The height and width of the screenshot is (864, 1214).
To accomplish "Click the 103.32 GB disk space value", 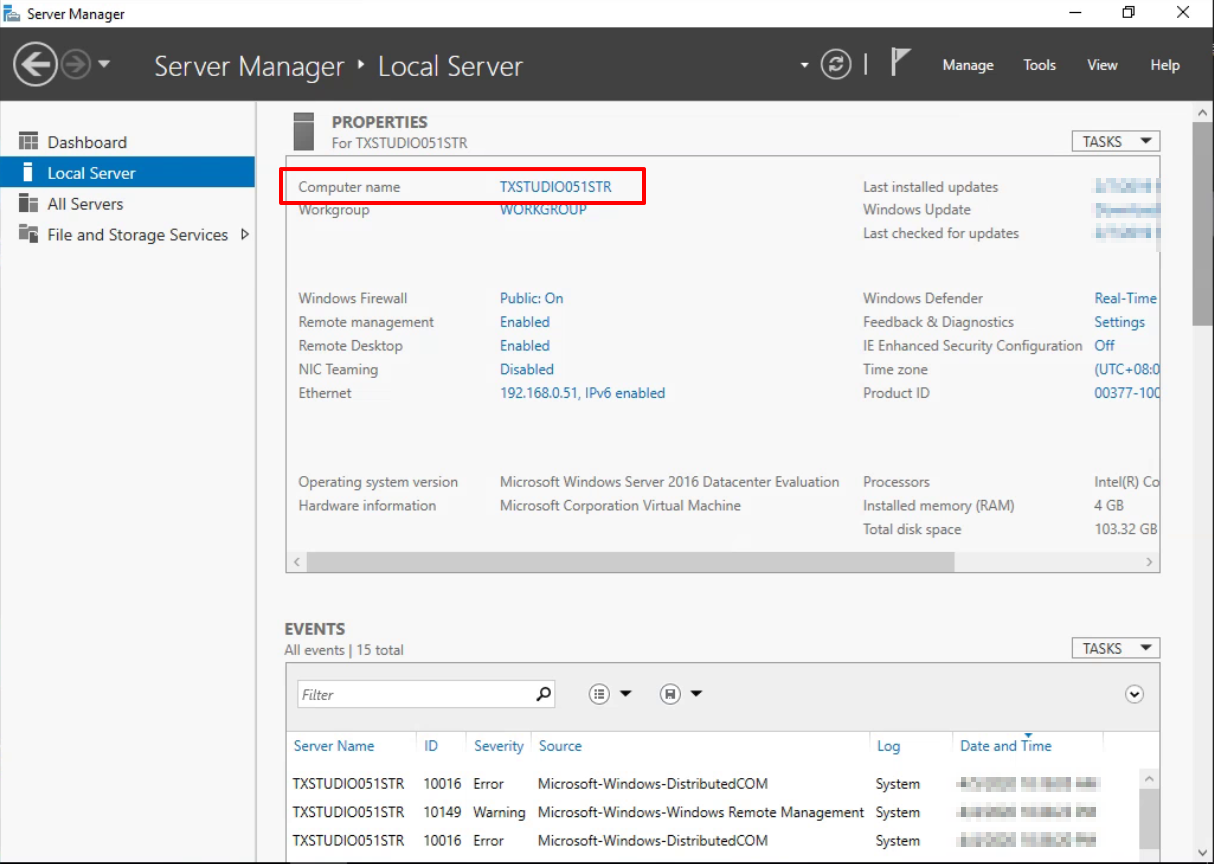I will click(1126, 529).
